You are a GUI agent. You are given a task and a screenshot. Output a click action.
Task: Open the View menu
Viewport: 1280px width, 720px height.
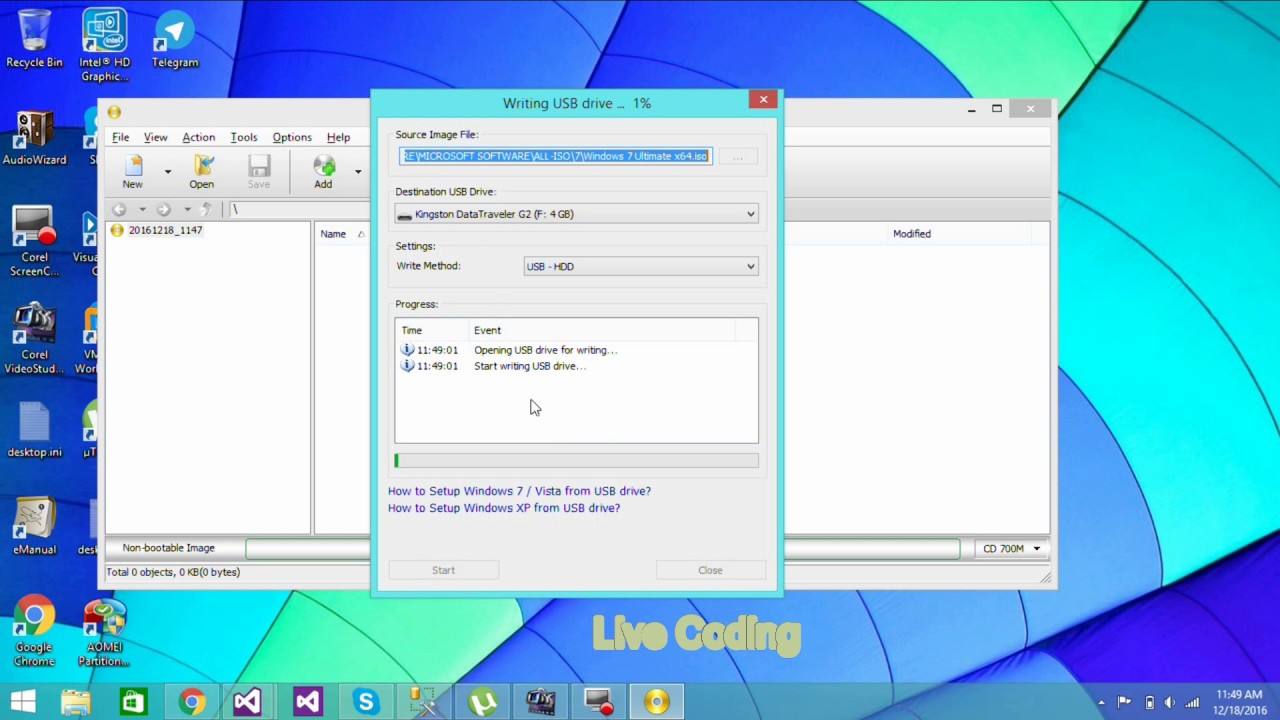155,137
